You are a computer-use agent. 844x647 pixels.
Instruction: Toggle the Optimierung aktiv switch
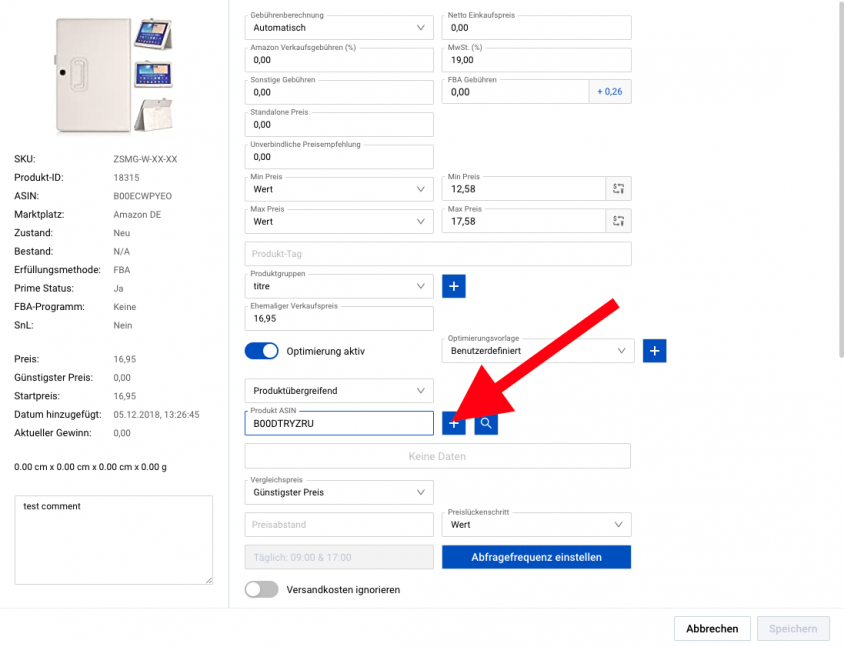tap(262, 351)
